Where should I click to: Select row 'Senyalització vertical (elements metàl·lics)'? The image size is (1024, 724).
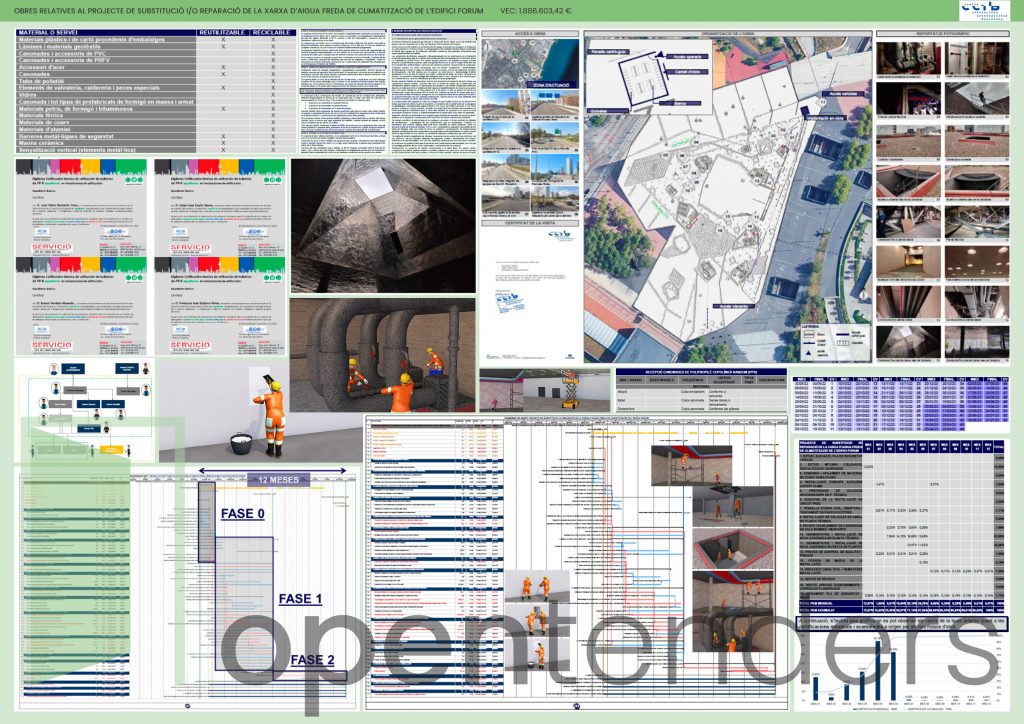155,150
